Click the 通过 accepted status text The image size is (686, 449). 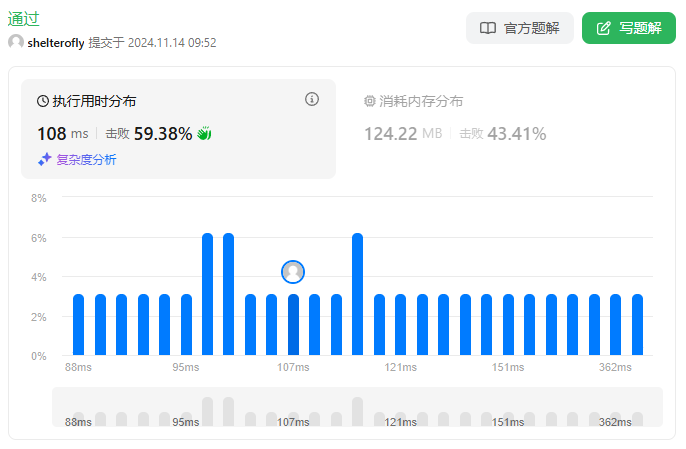24,19
